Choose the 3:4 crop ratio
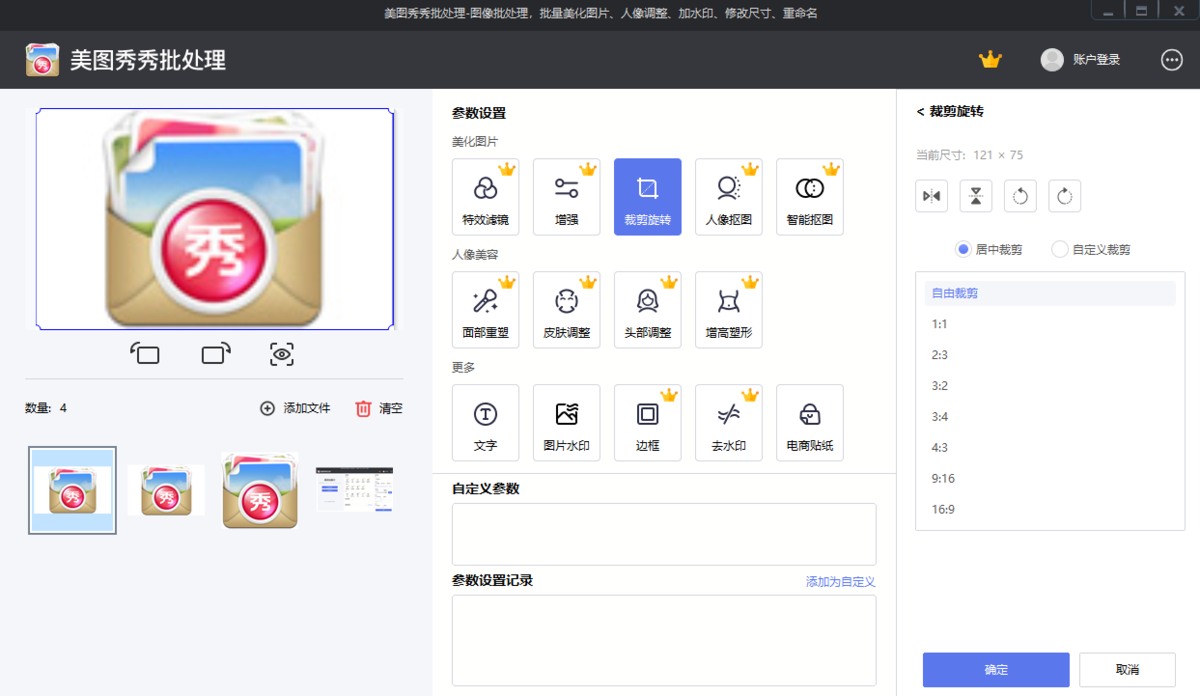1200x696 pixels. pos(1050,417)
